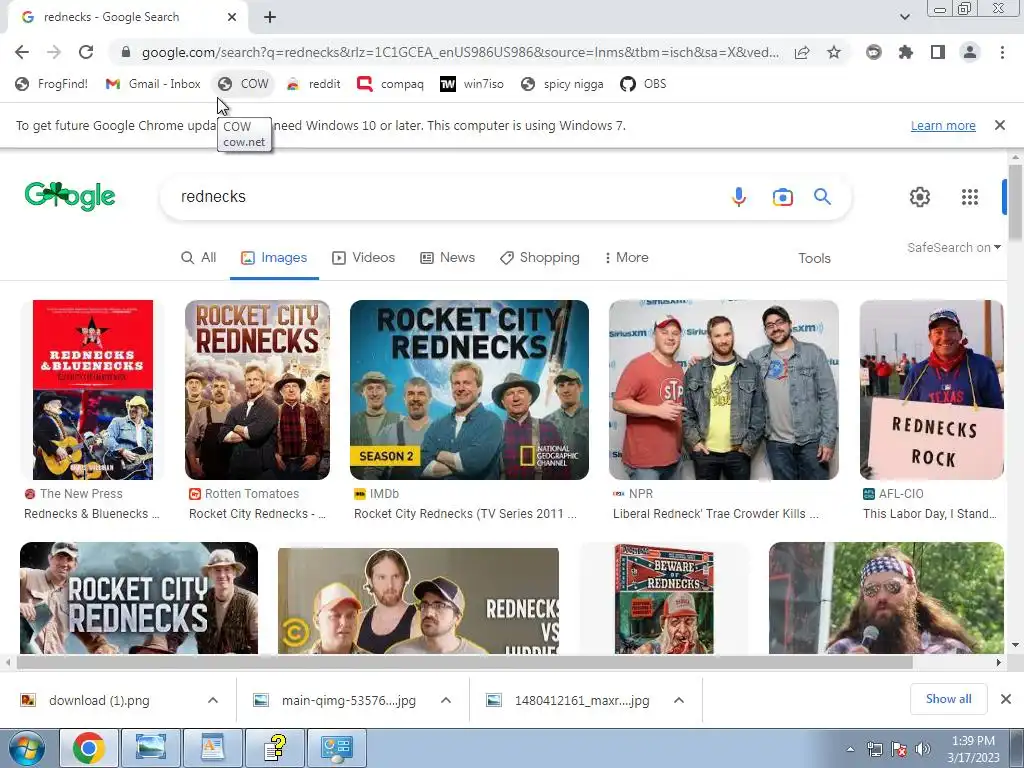Open the compaq bookmark
Image resolution: width=1024 pixels, height=768 pixels.
(x=391, y=84)
